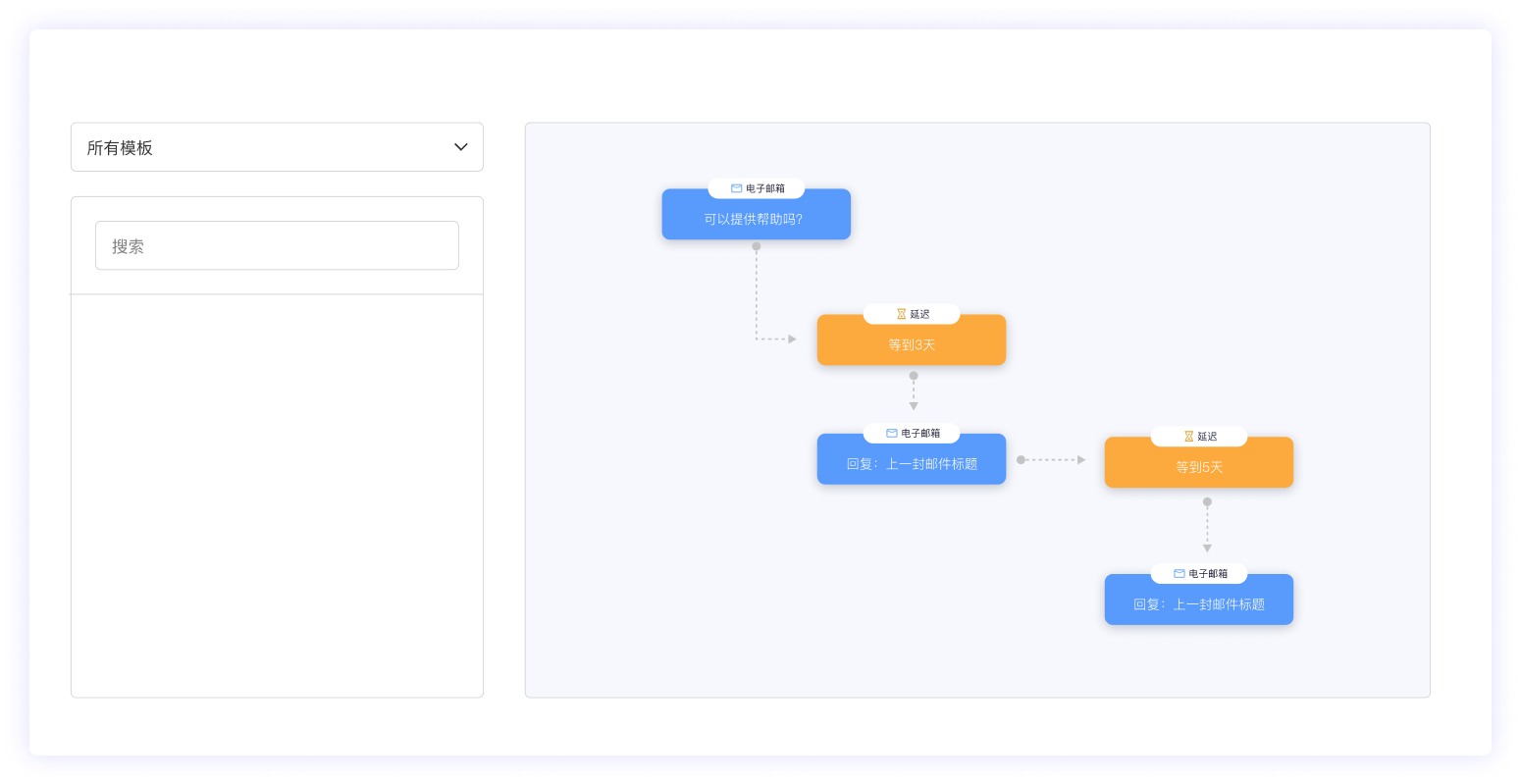This screenshot has width=1520, height=784.
Task: Click envelope icon on 可以提供帮助吗? node
Action: click(736, 188)
